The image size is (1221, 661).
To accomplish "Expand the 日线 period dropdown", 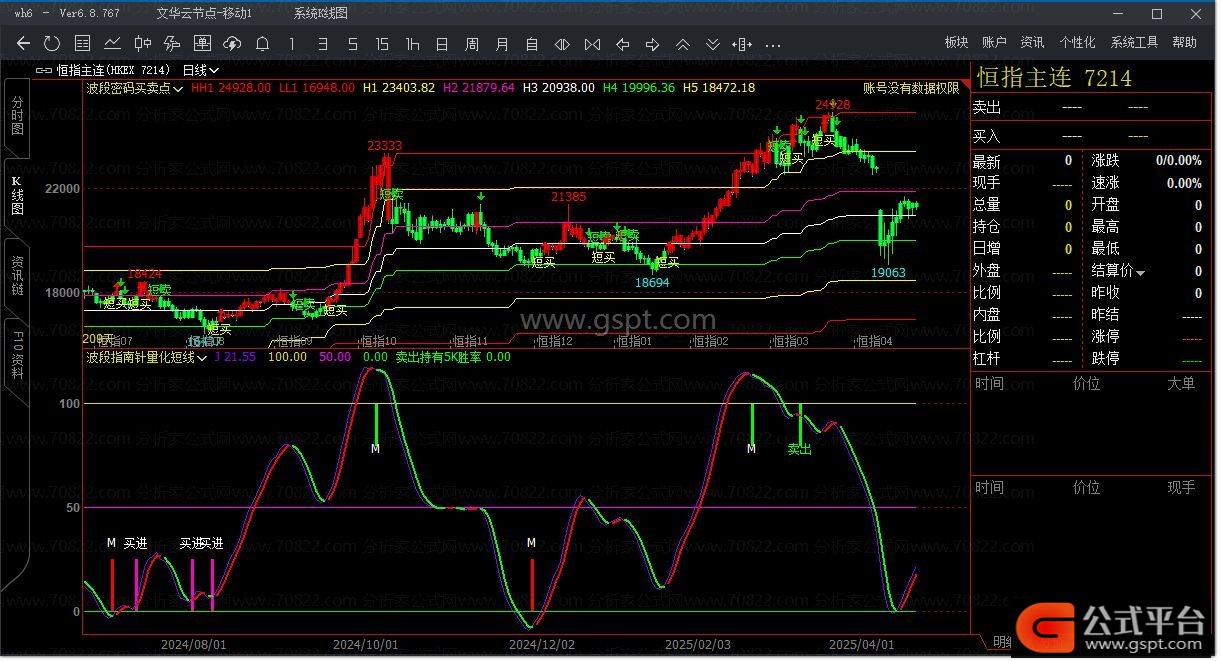I will point(200,70).
